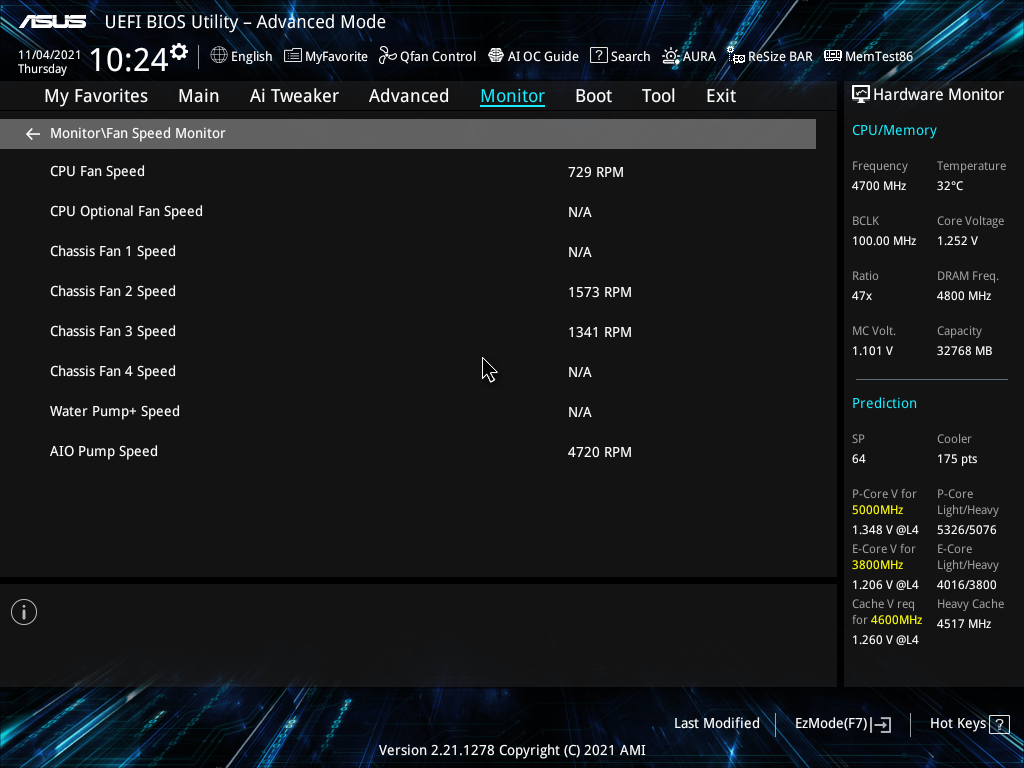The width and height of the screenshot is (1024, 768).
Task: Click the ASUS logo
Action: (52, 22)
